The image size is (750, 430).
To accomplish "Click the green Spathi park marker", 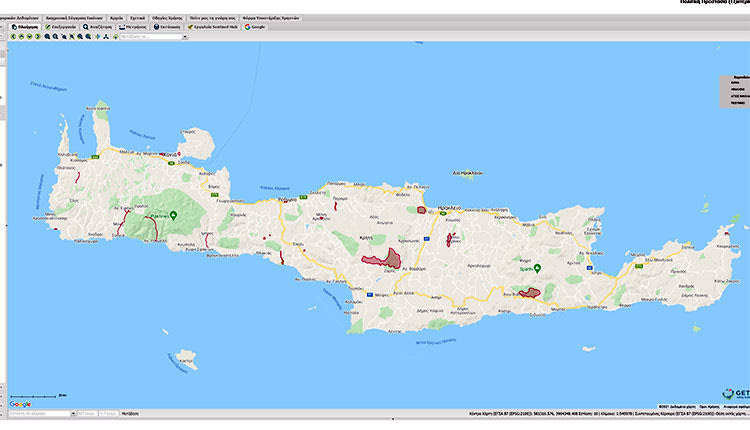I will pos(537,268).
